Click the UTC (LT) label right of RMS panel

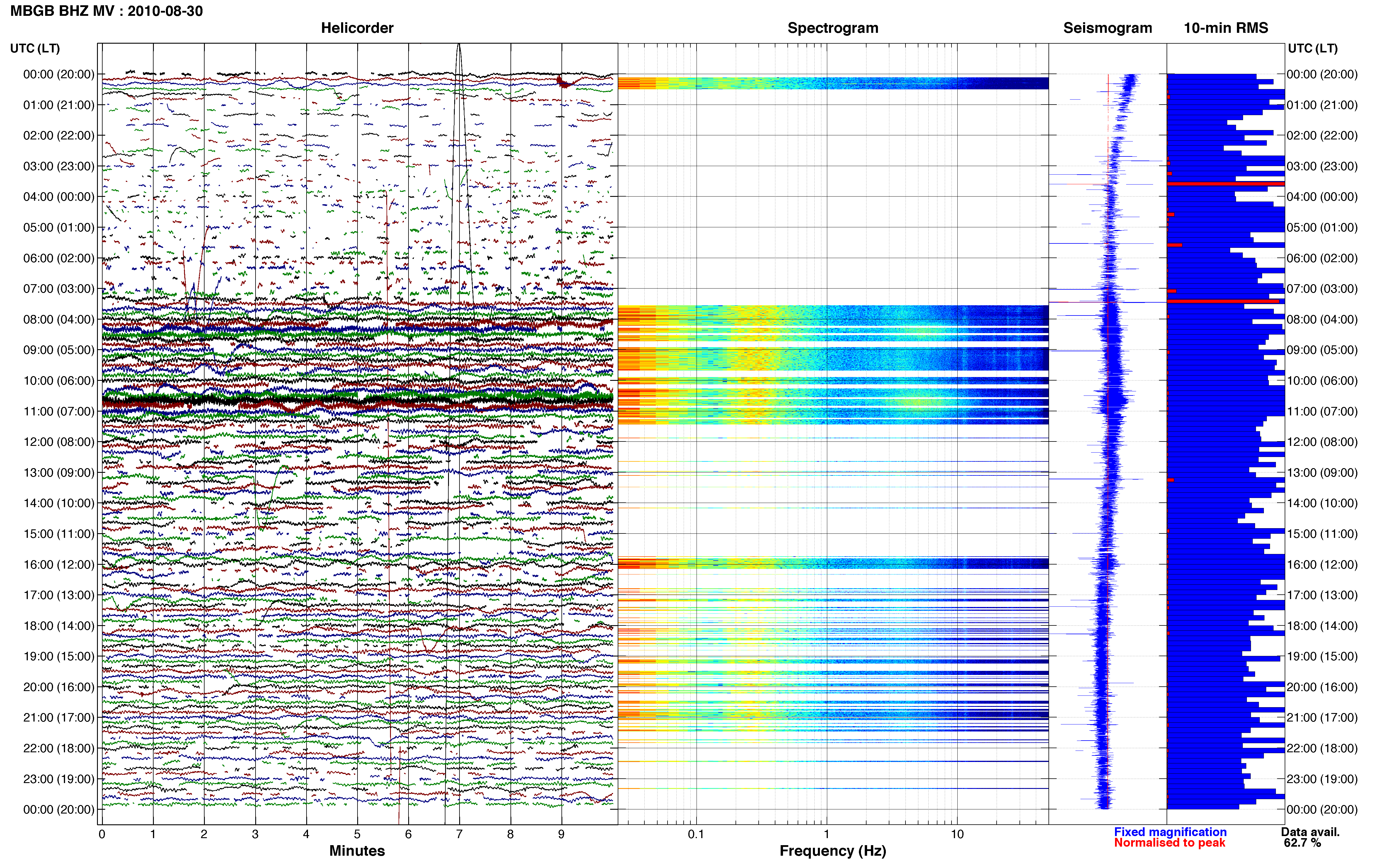(x=1313, y=48)
